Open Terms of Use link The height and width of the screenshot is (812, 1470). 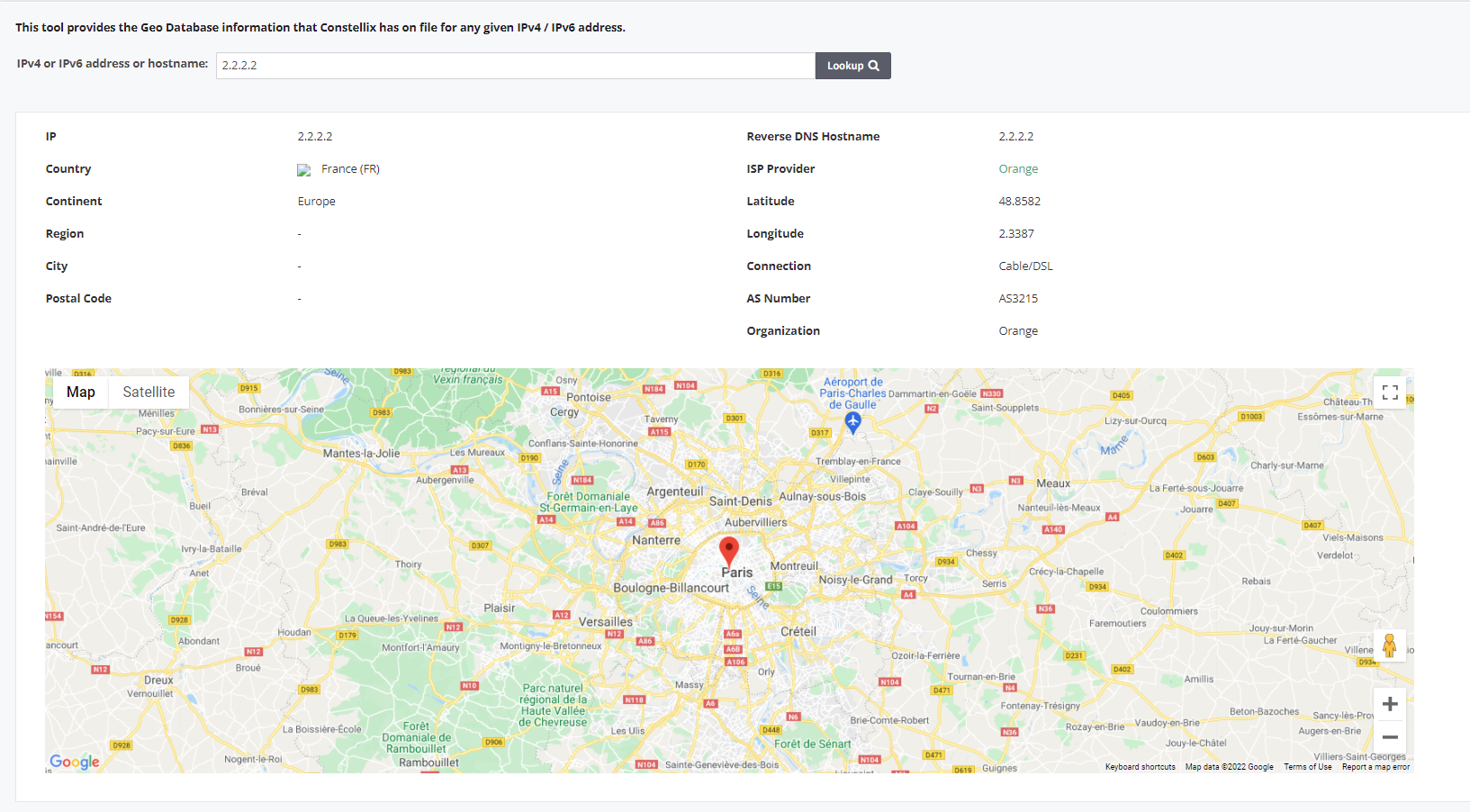click(1307, 767)
